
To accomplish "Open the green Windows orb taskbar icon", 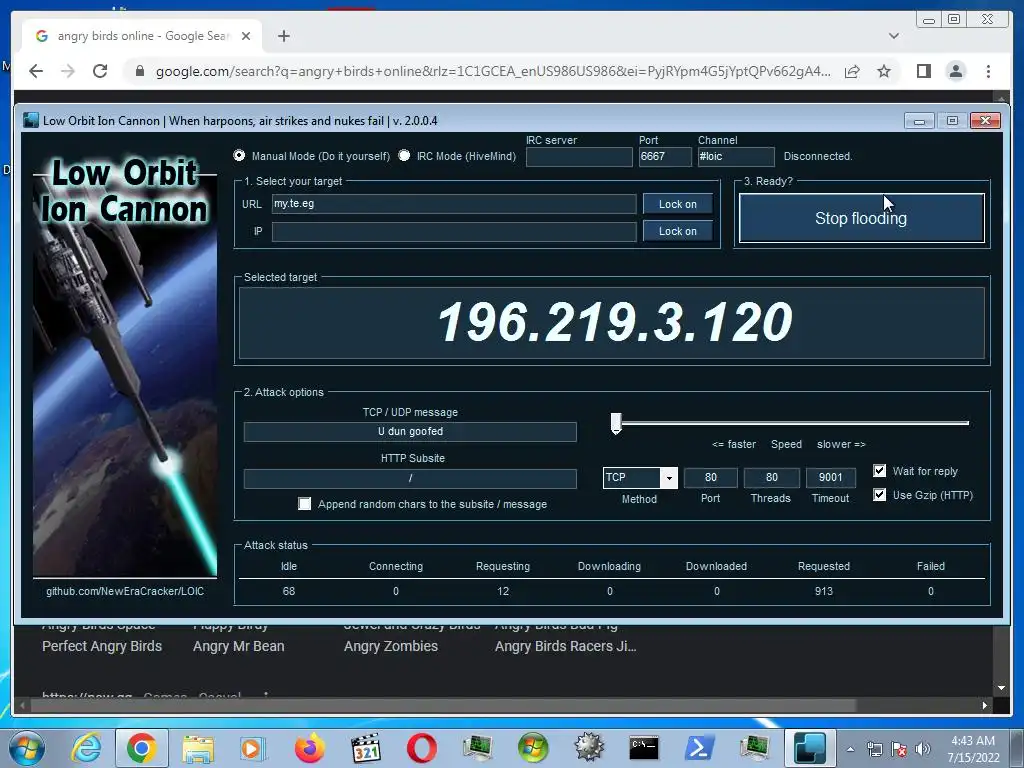I will click(x=533, y=748).
